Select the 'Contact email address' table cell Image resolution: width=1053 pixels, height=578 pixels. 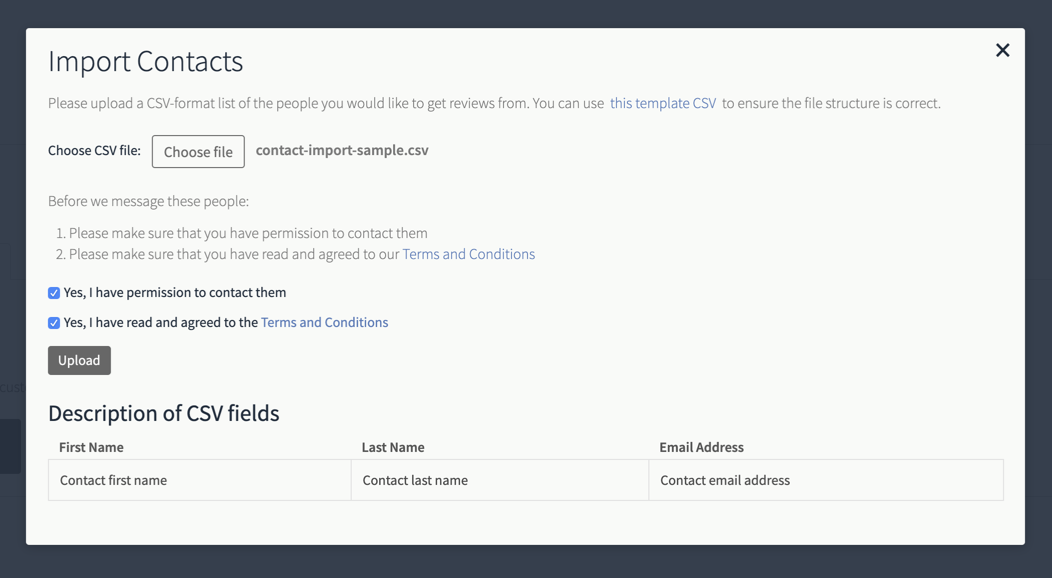click(826, 480)
